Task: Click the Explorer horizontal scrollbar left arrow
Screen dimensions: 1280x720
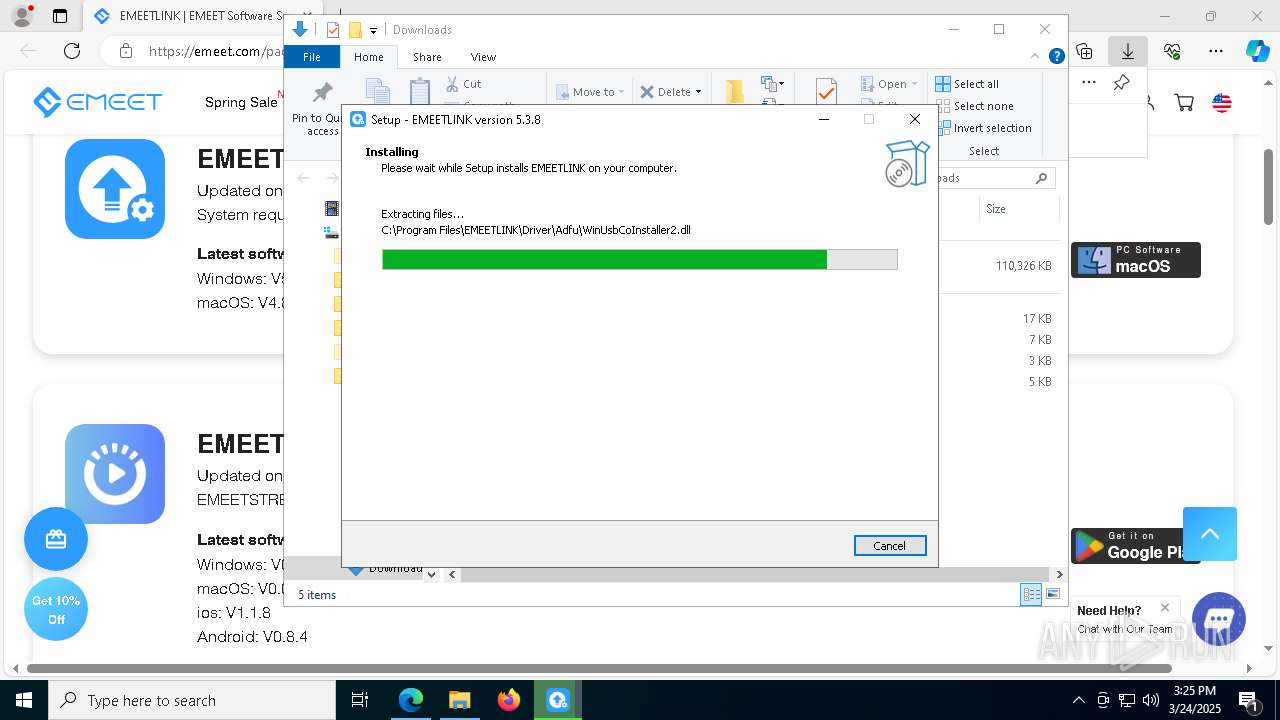Action: tap(452, 574)
